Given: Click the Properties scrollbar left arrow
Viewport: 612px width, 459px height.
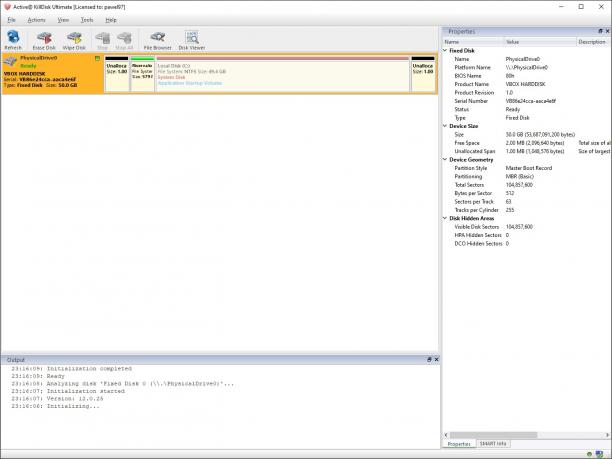Looking at the screenshot, I should tap(446, 435).
